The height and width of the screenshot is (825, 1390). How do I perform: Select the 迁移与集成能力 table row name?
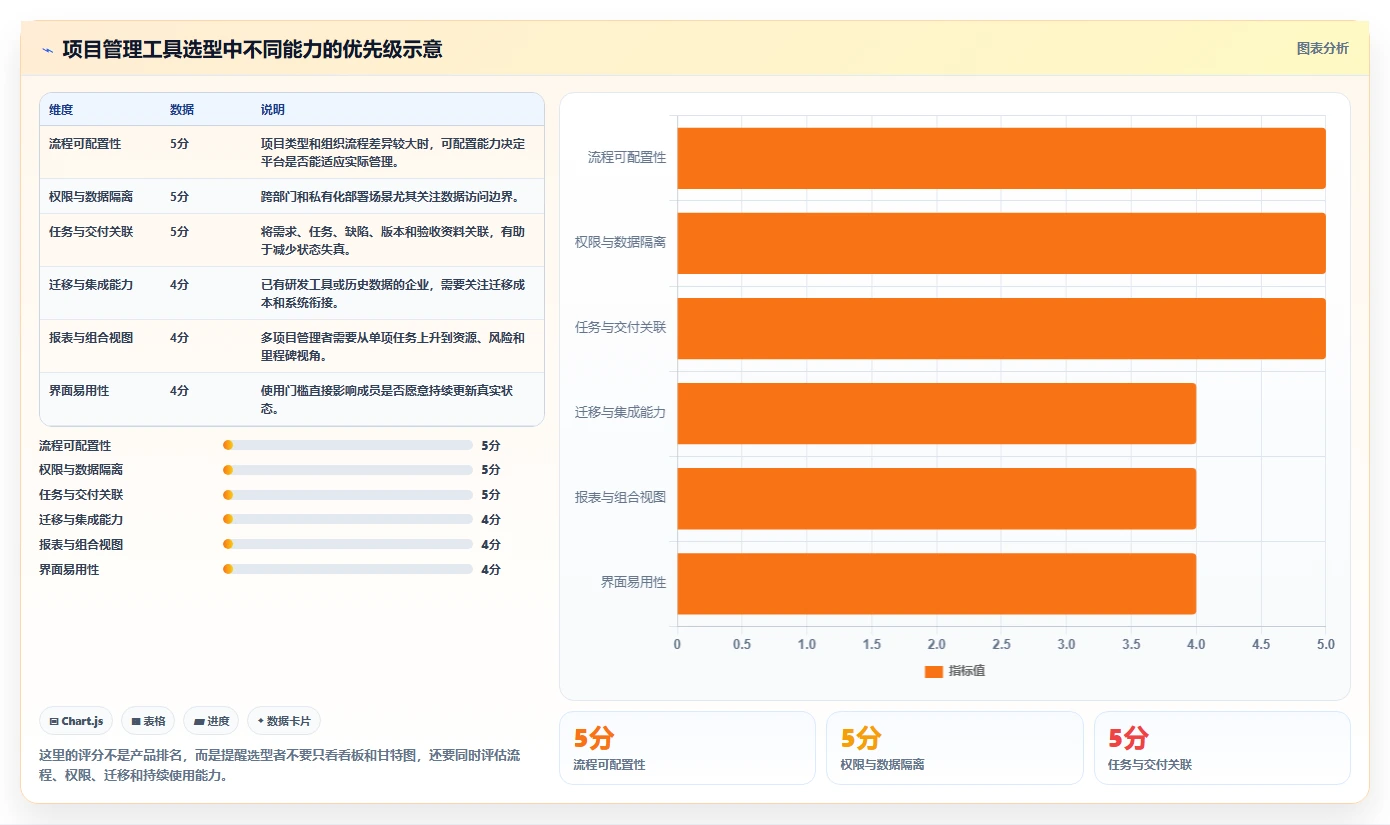[91, 285]
